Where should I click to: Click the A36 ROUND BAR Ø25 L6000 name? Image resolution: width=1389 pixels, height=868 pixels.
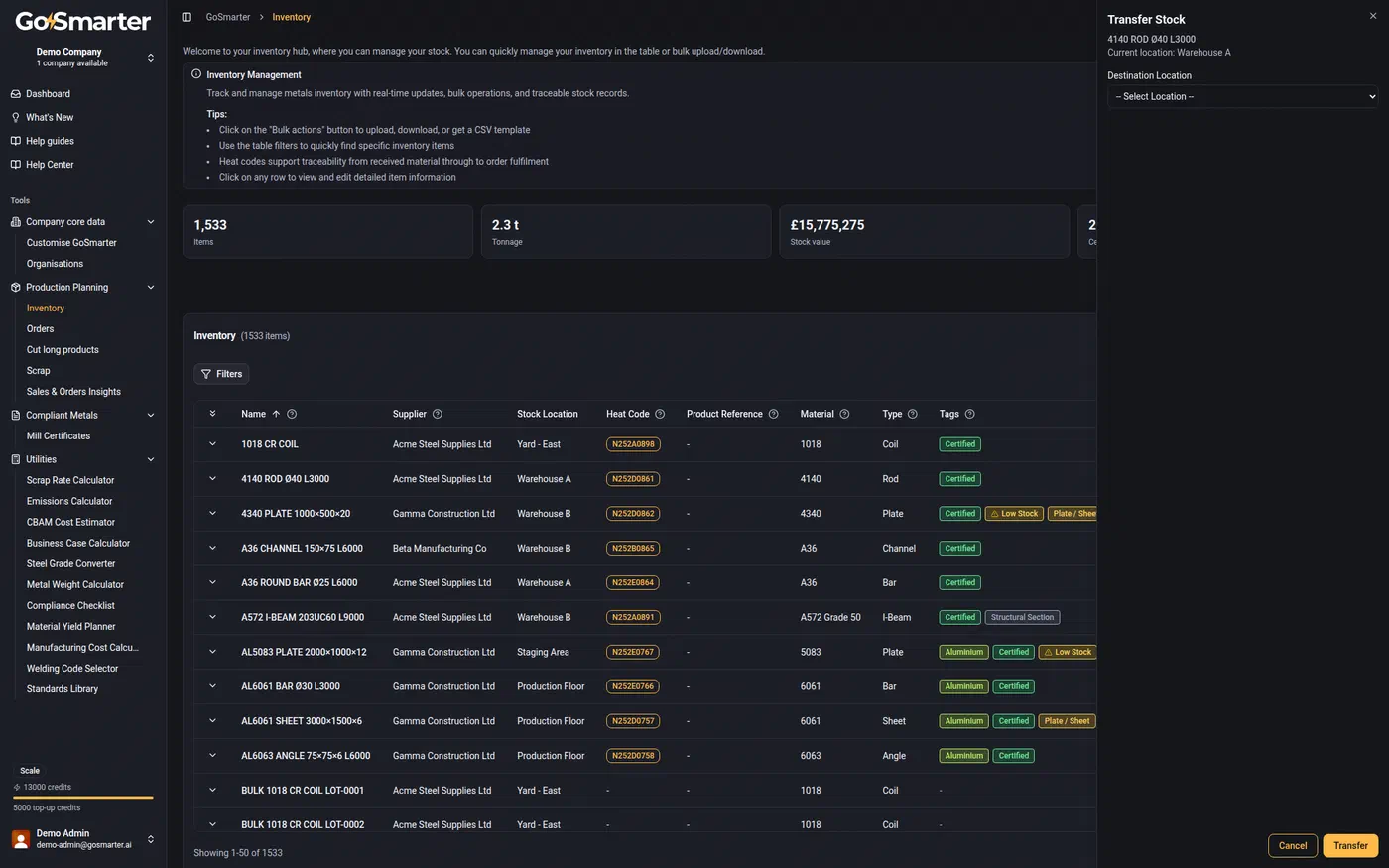pyautogui.click(x=300, y=583)
